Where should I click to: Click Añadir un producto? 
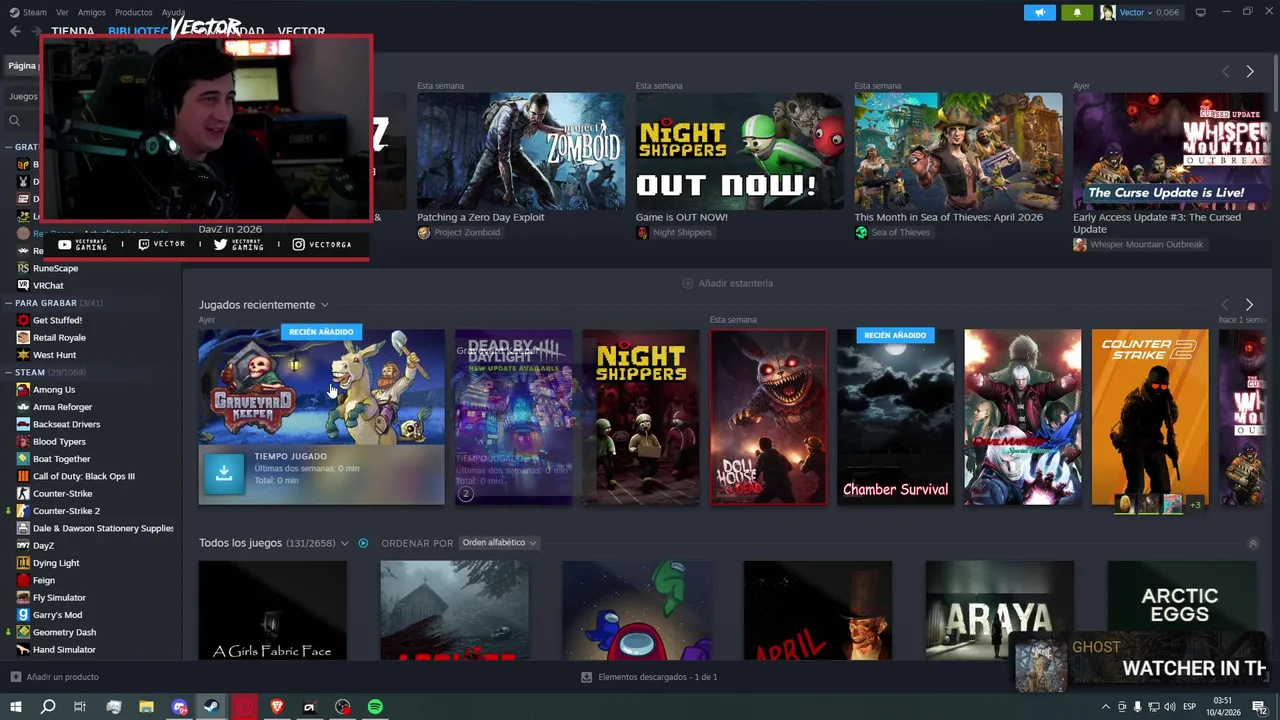tap(55, 677)
